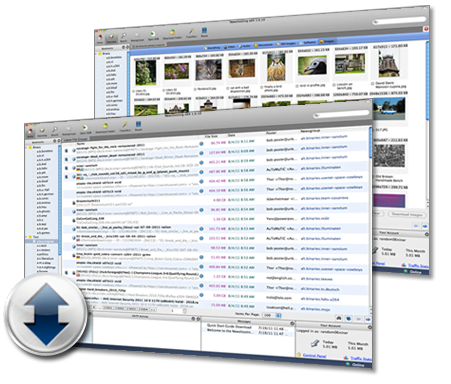This screenshot has width=451, height=384.
Task: Click the large blue up-down arrow logo
Action: pos(47,314)
